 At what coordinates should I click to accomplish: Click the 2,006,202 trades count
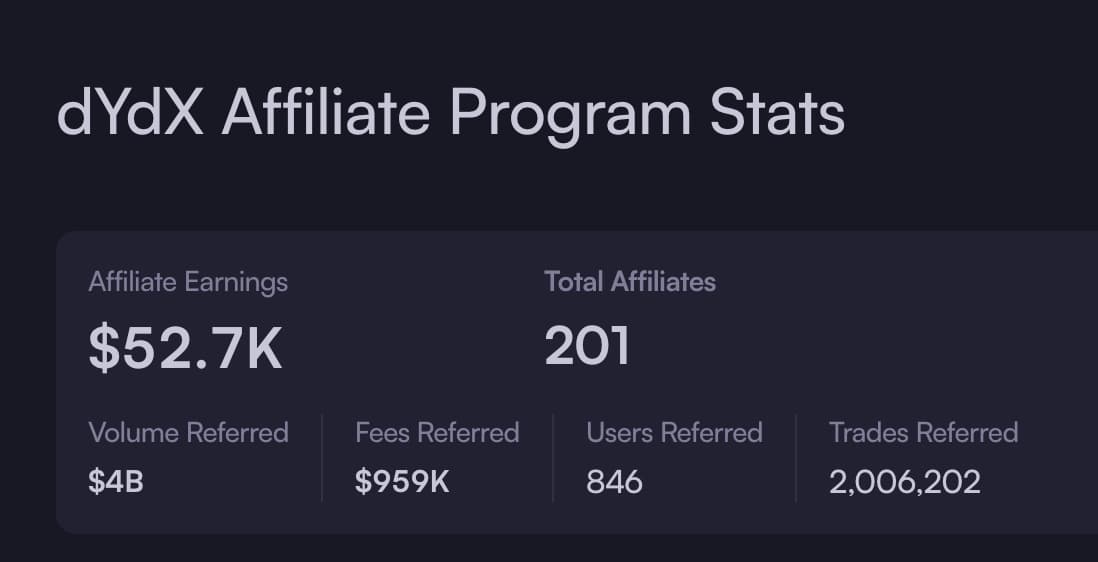pyautogui.click(x=905, y=482)
